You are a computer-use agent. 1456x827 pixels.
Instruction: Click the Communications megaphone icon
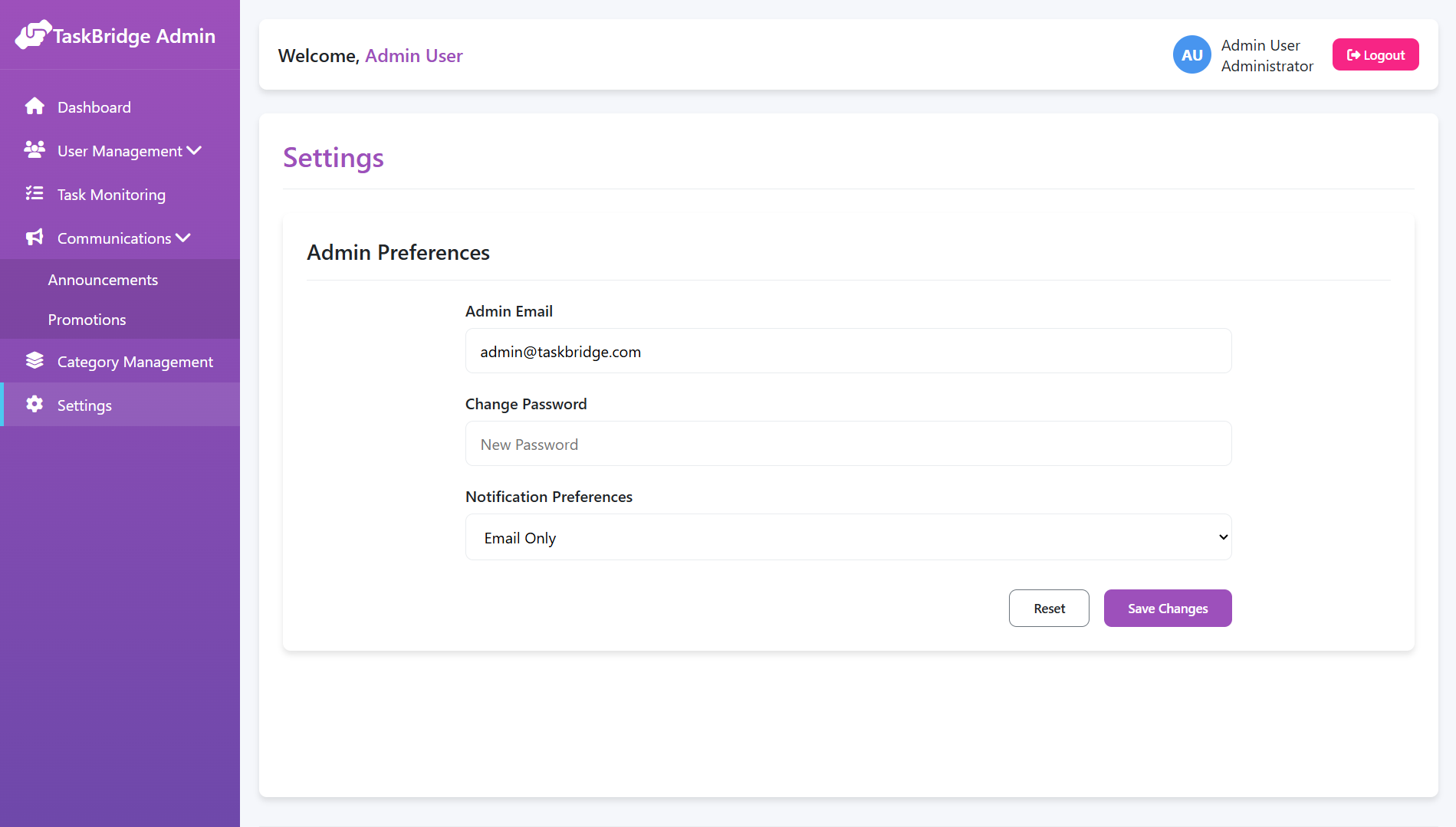(35, 238)
